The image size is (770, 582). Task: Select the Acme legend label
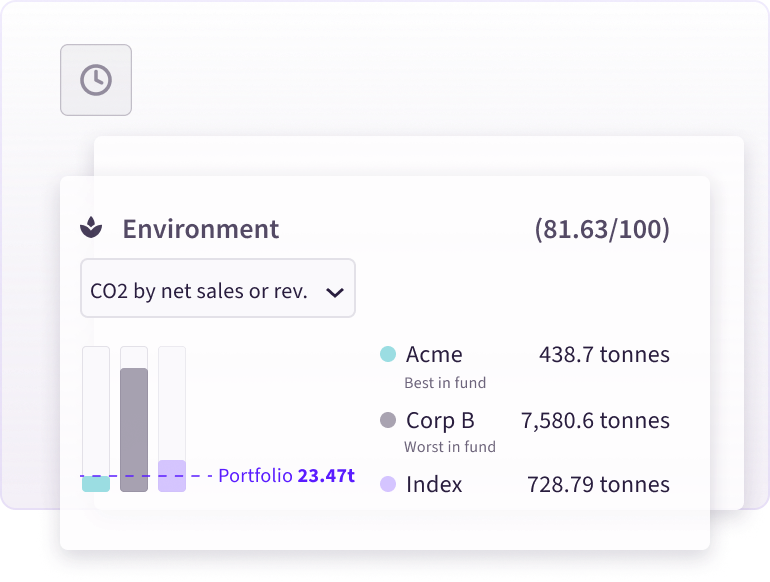434,354
